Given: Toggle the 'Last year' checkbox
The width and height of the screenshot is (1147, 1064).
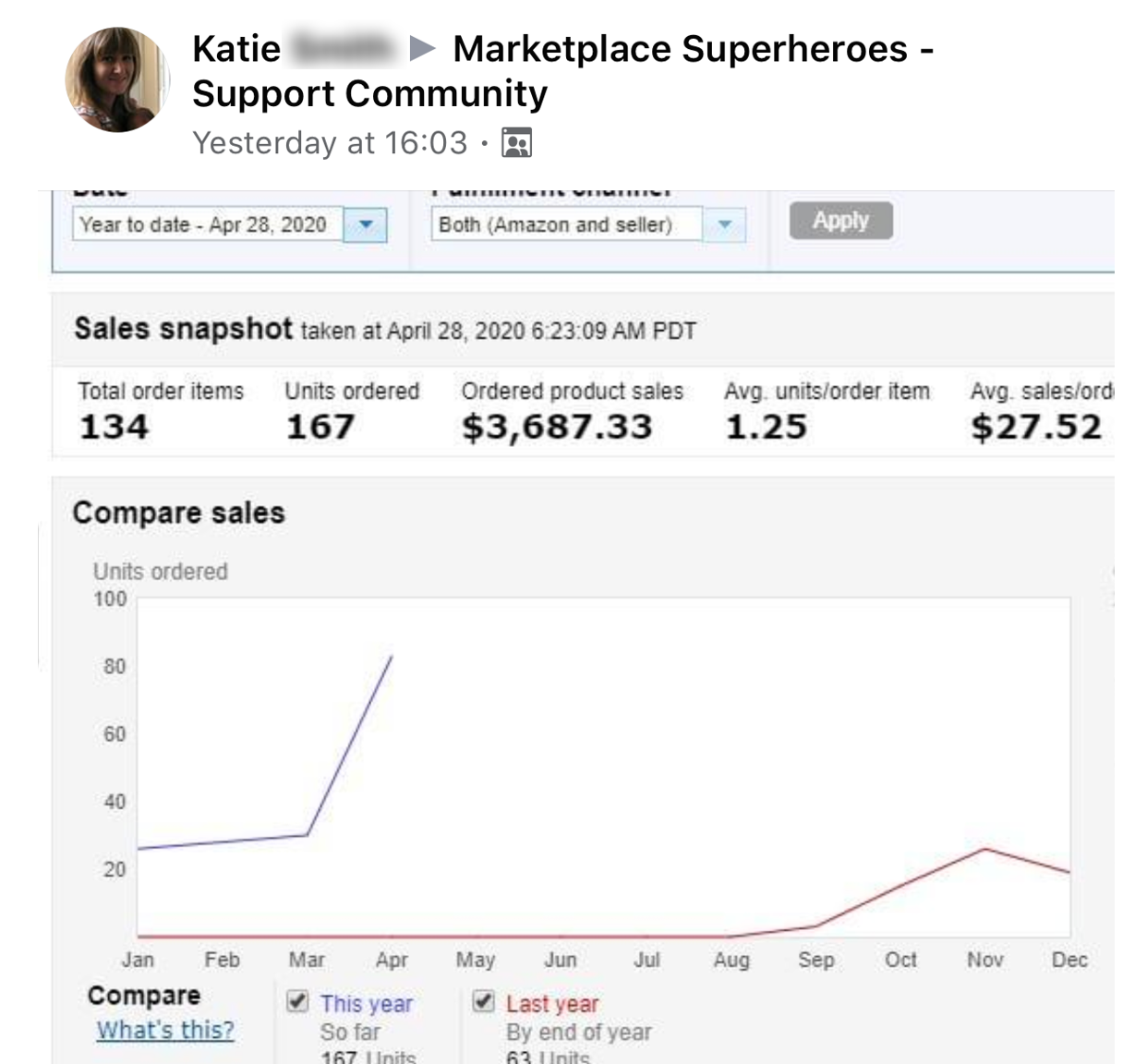Looking at the screenshot, I should pos(483,1001).
